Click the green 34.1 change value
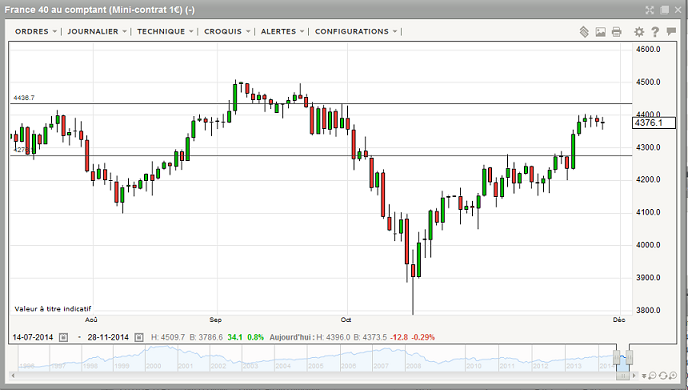The height and width of the screenshot is (390, 688). (235, 337)
